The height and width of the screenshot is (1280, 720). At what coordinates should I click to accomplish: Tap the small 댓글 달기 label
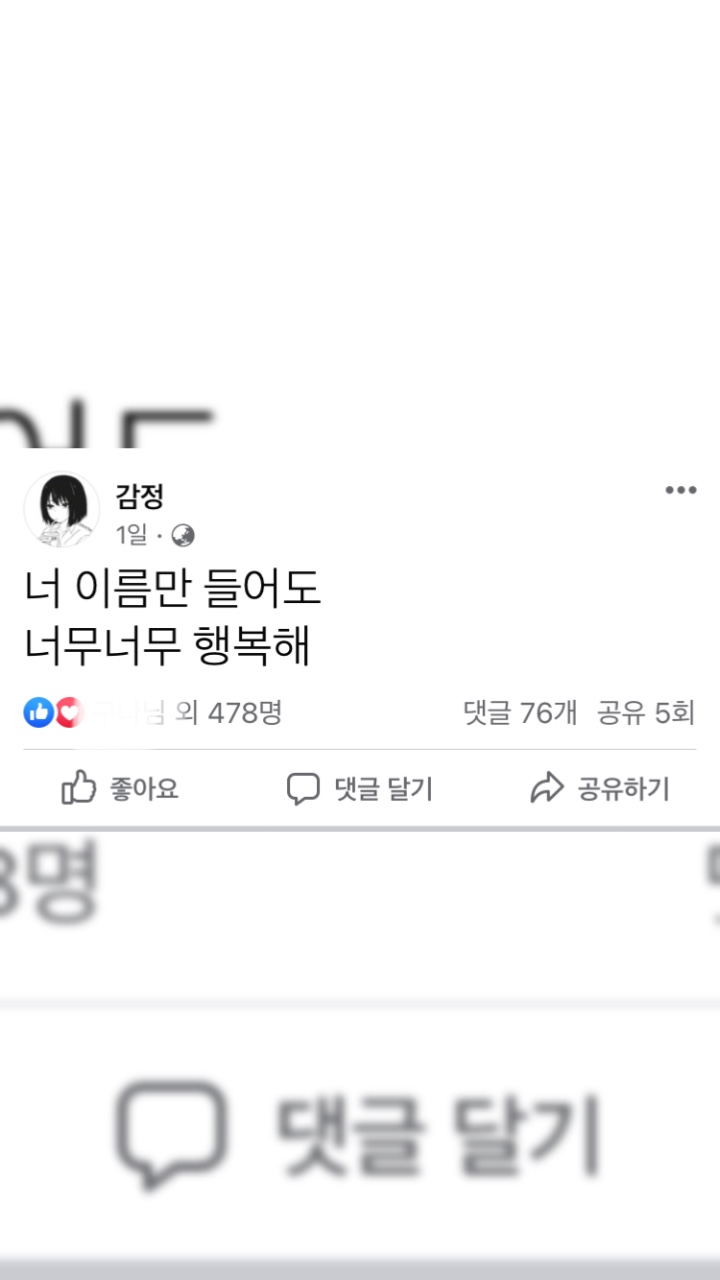(x=383, y=789)
